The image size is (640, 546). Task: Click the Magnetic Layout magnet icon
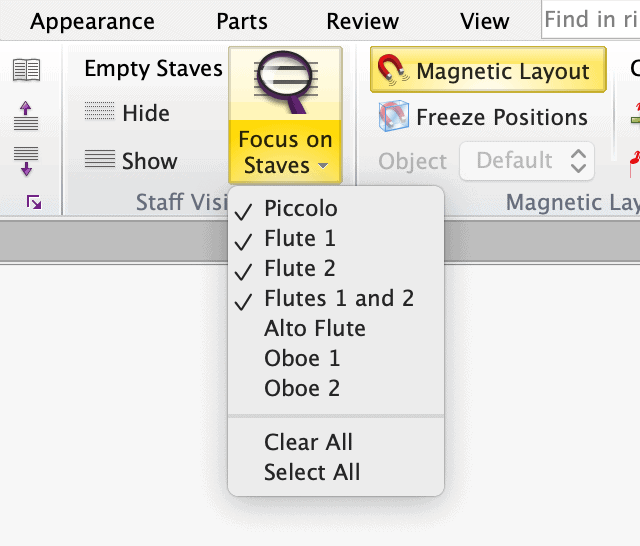pyautogui.click(x=393, y=70)
